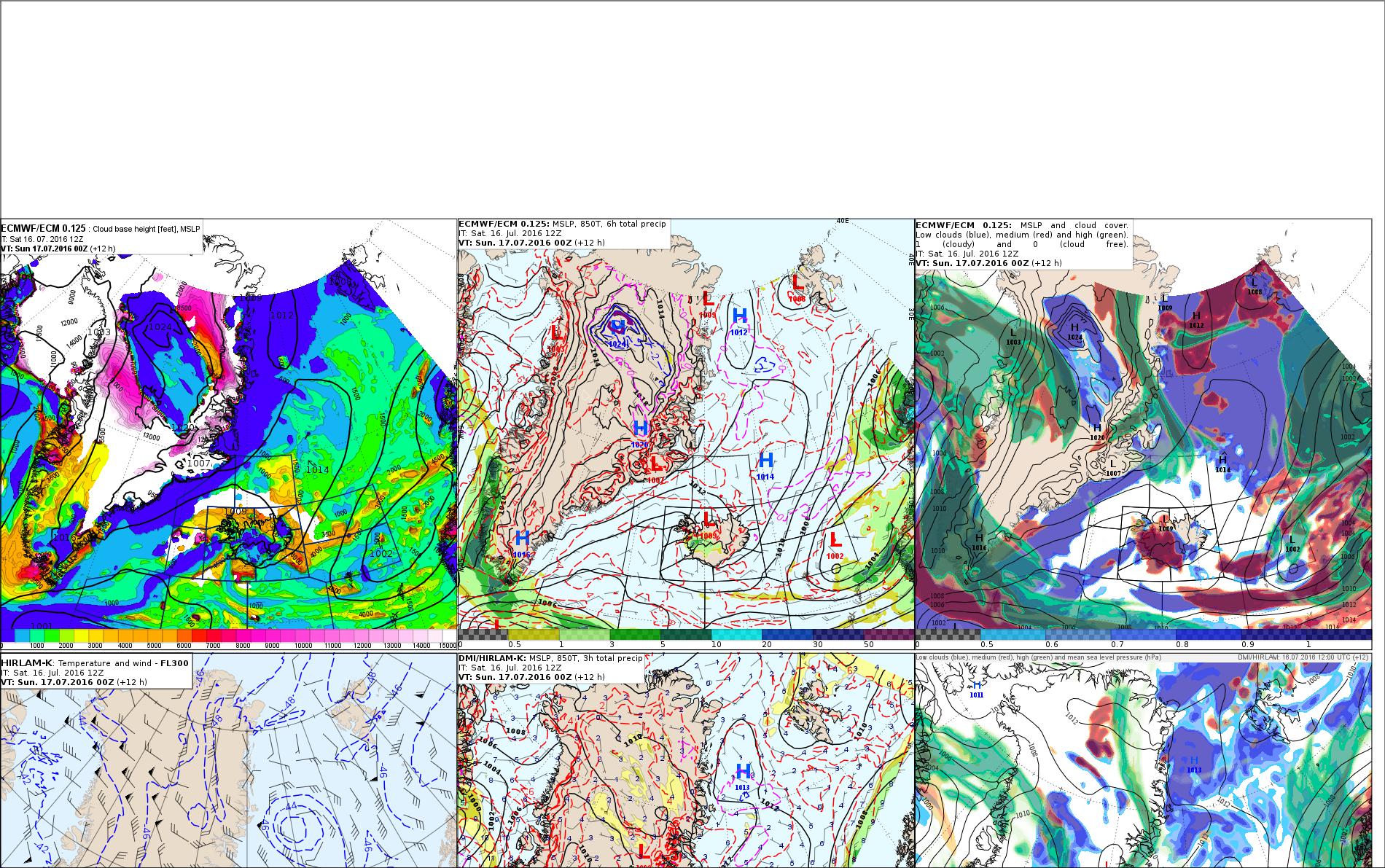1385x868 pixels.
Task: Pick the bright green 1500–2000 cloud base swatch
Action: tap(51, 636)
